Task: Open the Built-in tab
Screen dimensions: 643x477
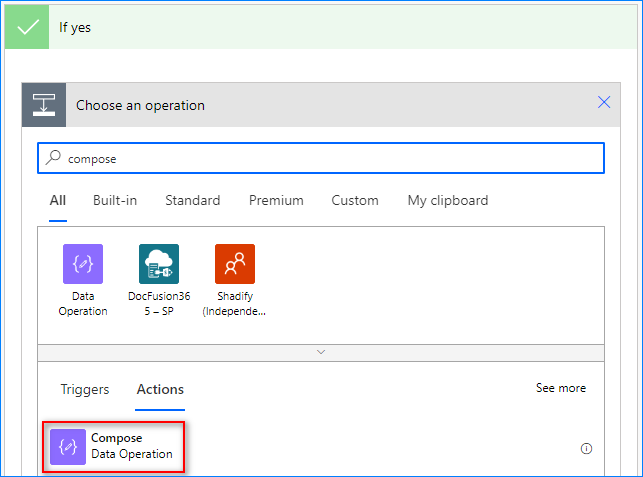Action: pyautogui.click(x=115, y=200)
